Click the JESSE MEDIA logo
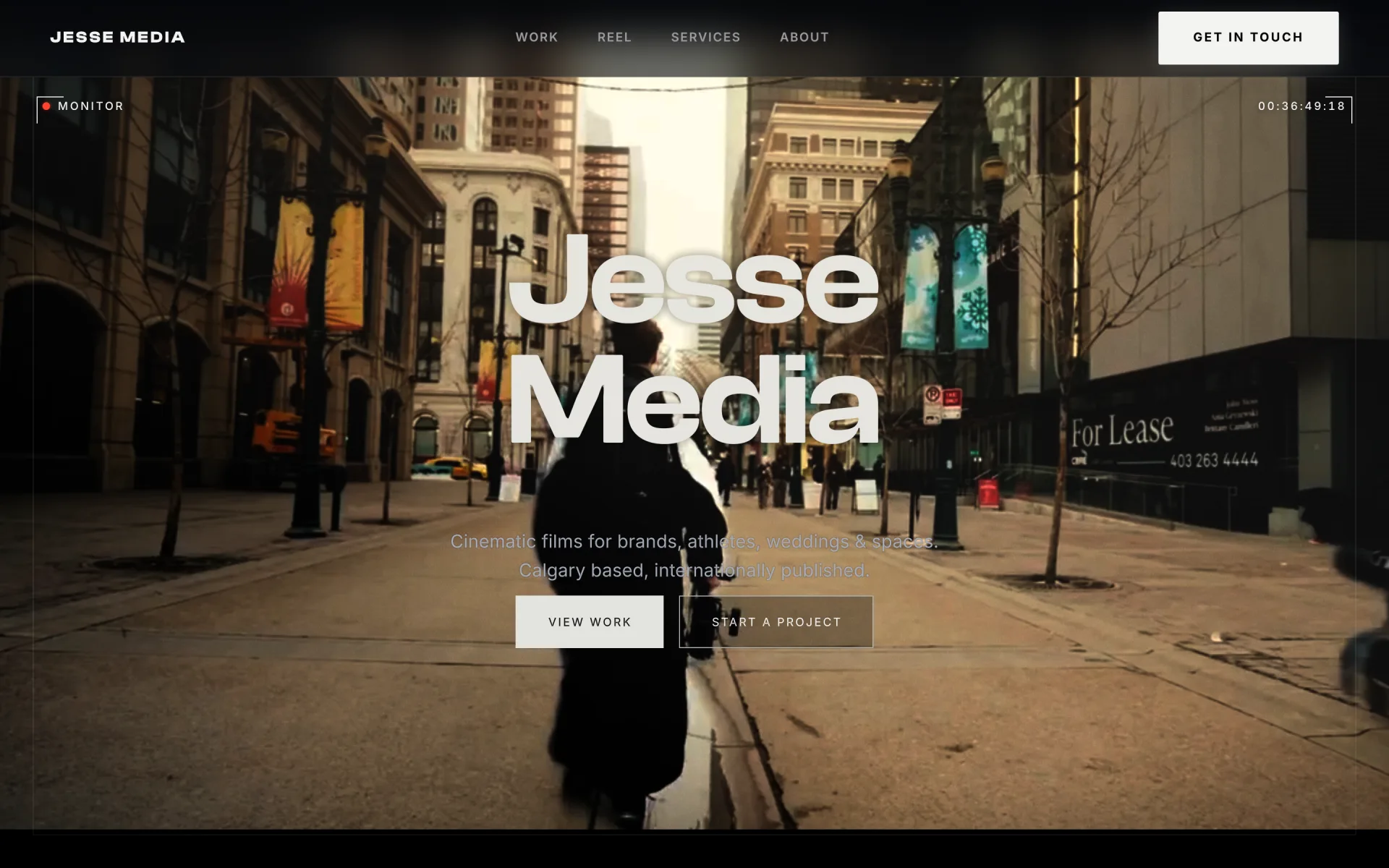1389x868 pixels. pyautogui.click(x=117, y=37)
